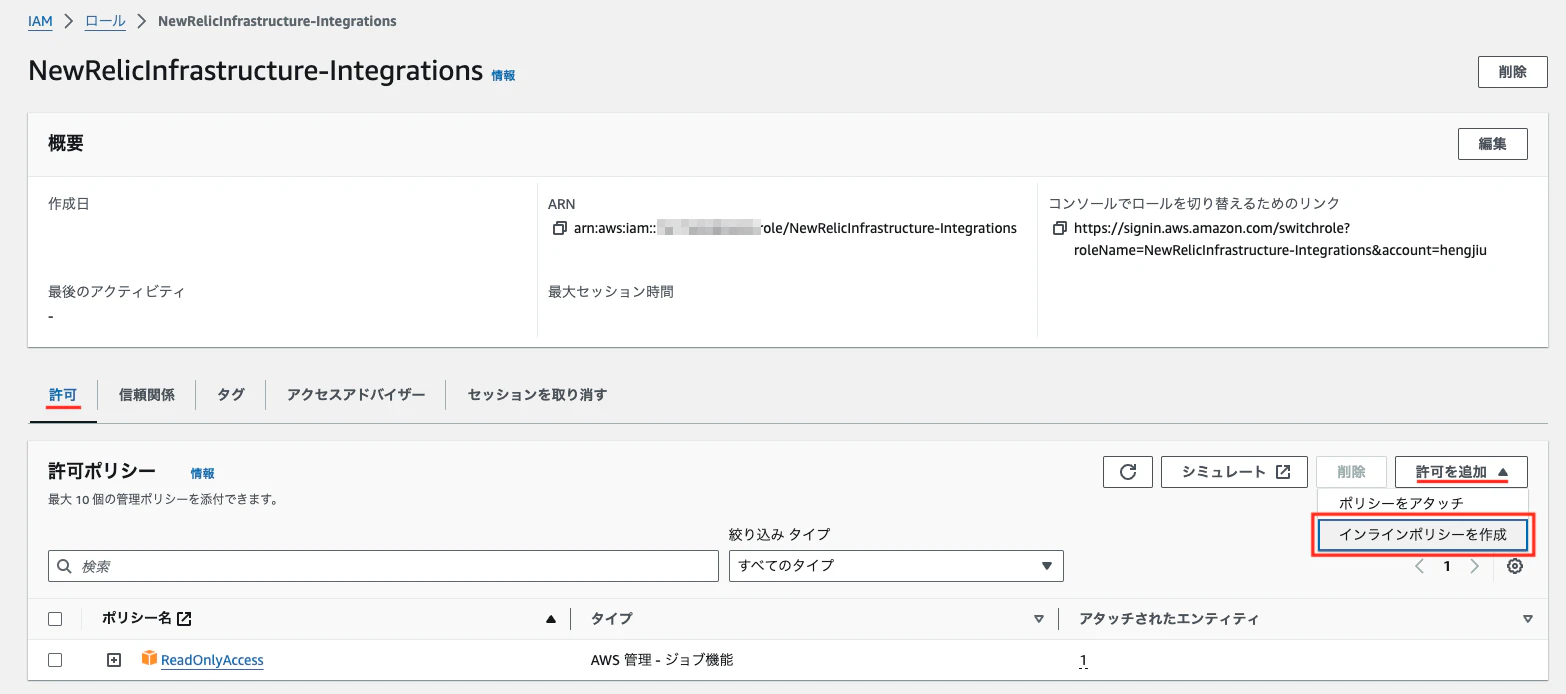The width and height of the screenshot is (1566, 694).
Task: Click the 最大セッション時間 label
Action: 611,292
